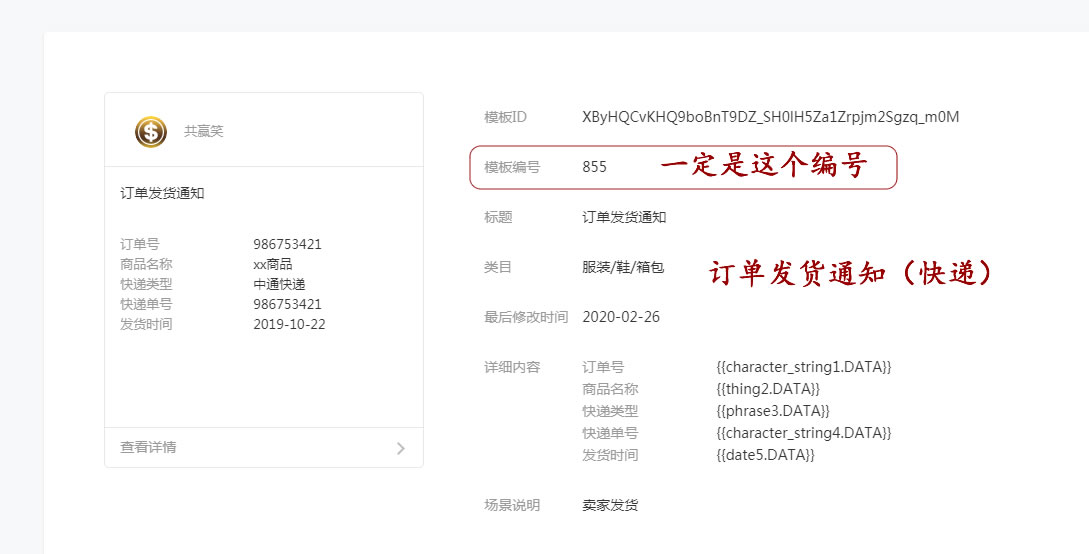Click 中通快递 in the preview card

click(x=279, y=284)
